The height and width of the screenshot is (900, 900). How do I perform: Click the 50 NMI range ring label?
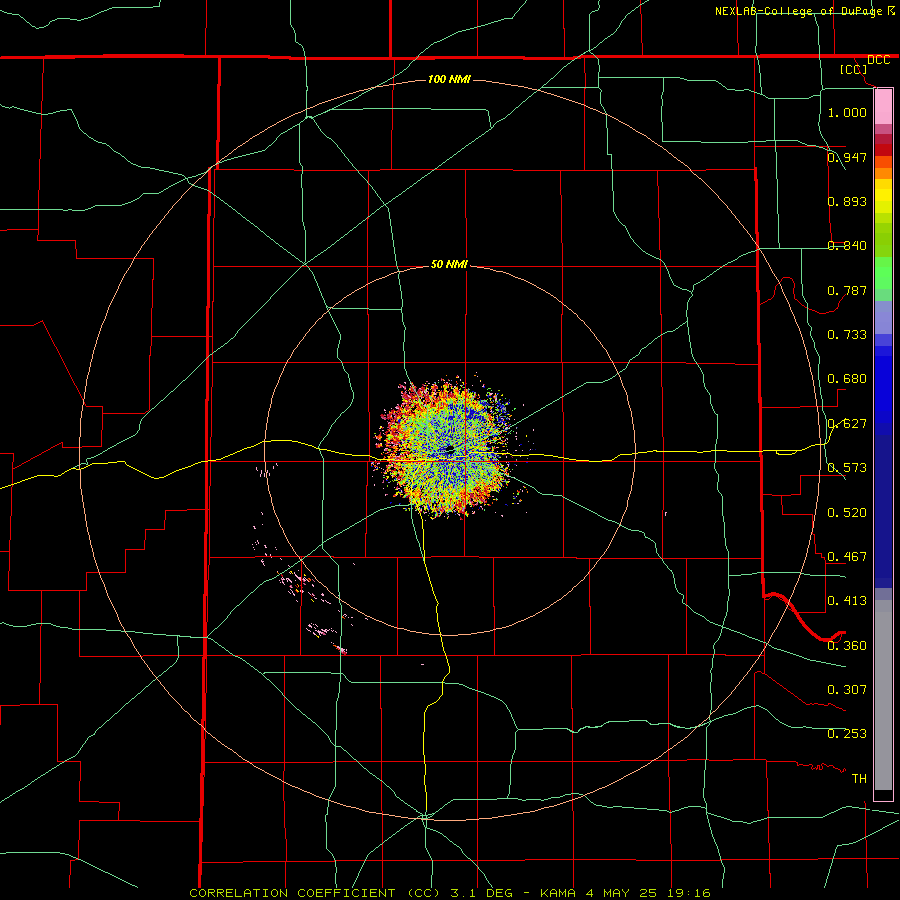click(449, 264)
